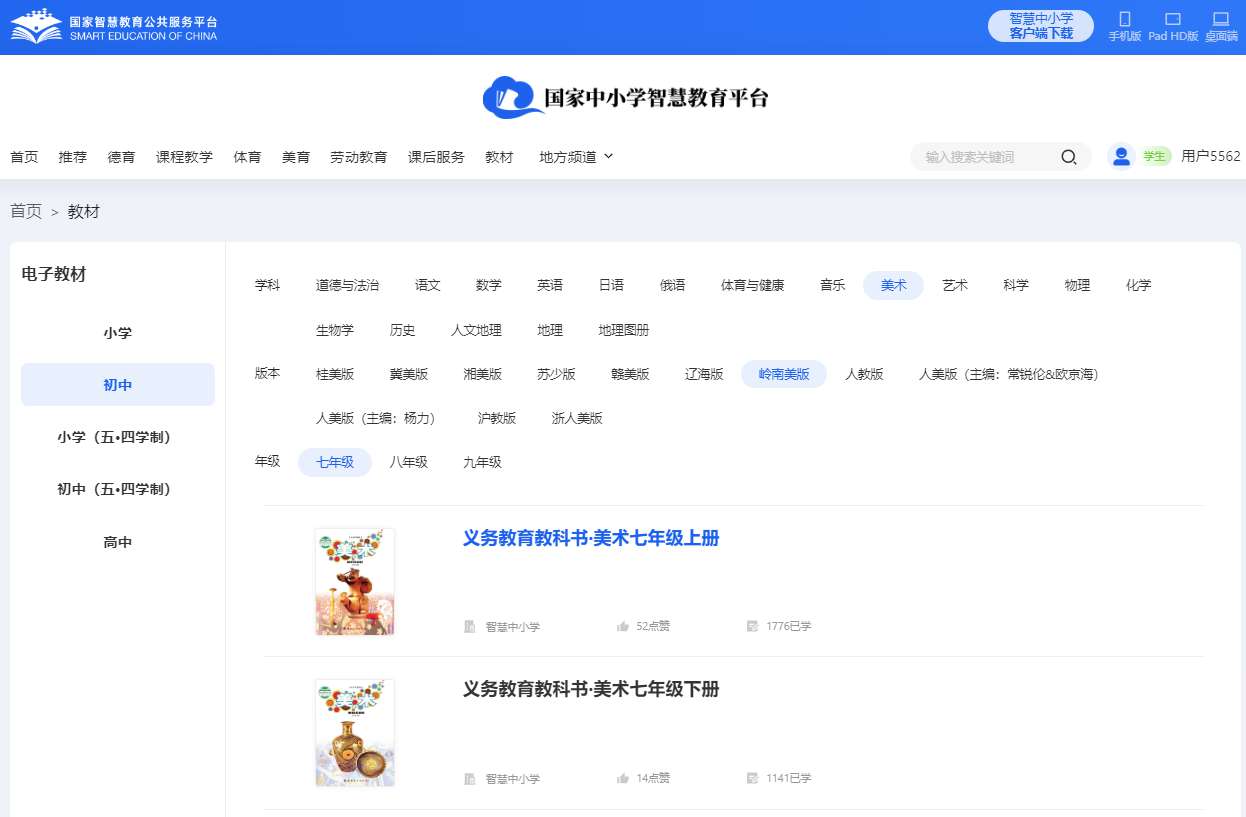Open the 义务教育教科书·美术七年级上册 title link

click(591, 538)
